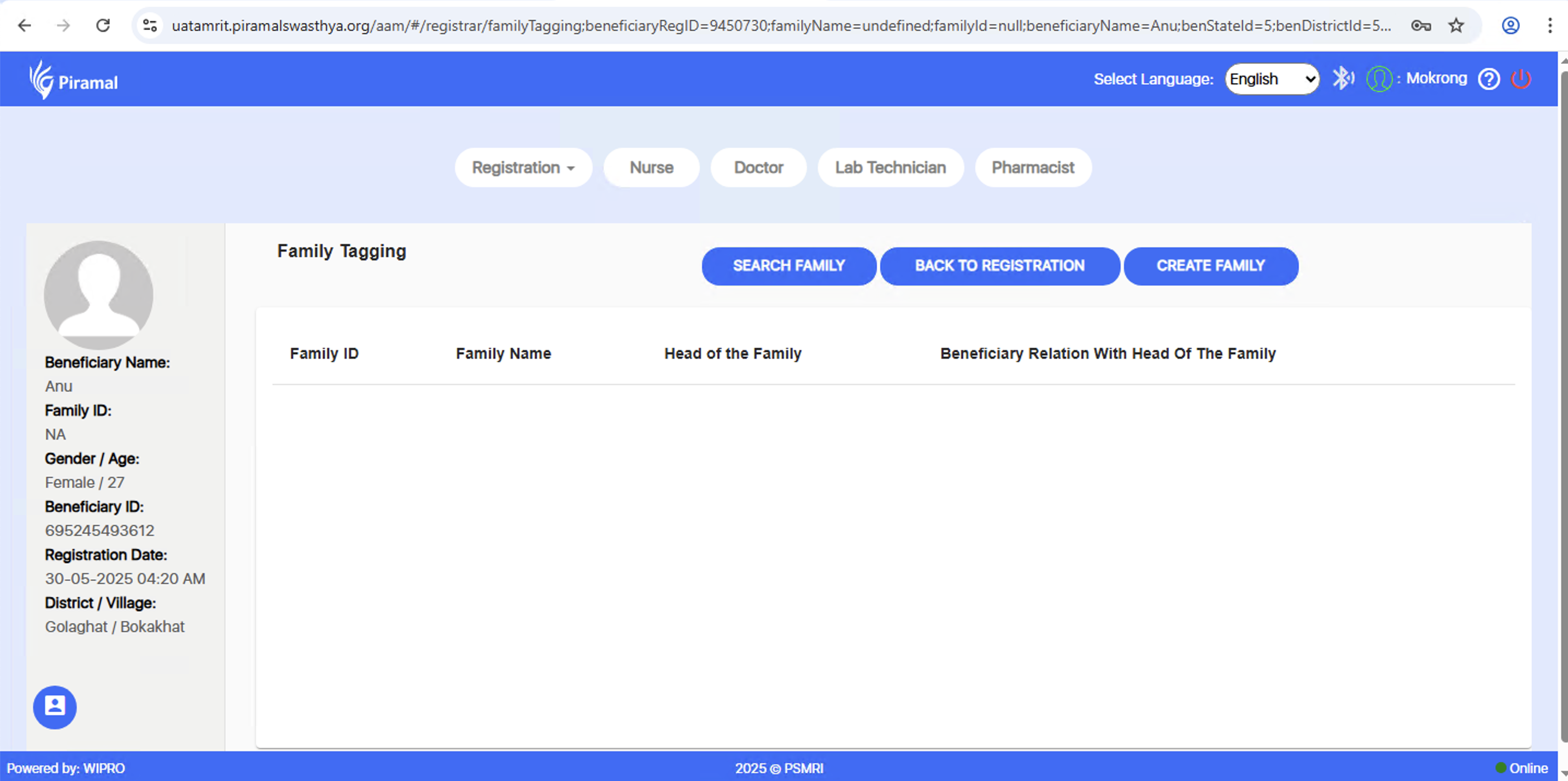Click the Family Name column header

[504, 353]
